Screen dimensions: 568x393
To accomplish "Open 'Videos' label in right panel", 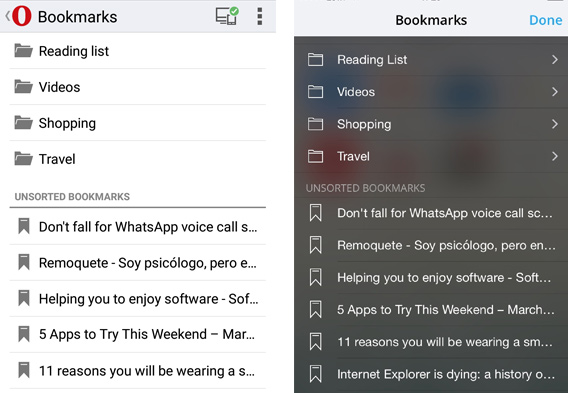I will tap(356, 92).
